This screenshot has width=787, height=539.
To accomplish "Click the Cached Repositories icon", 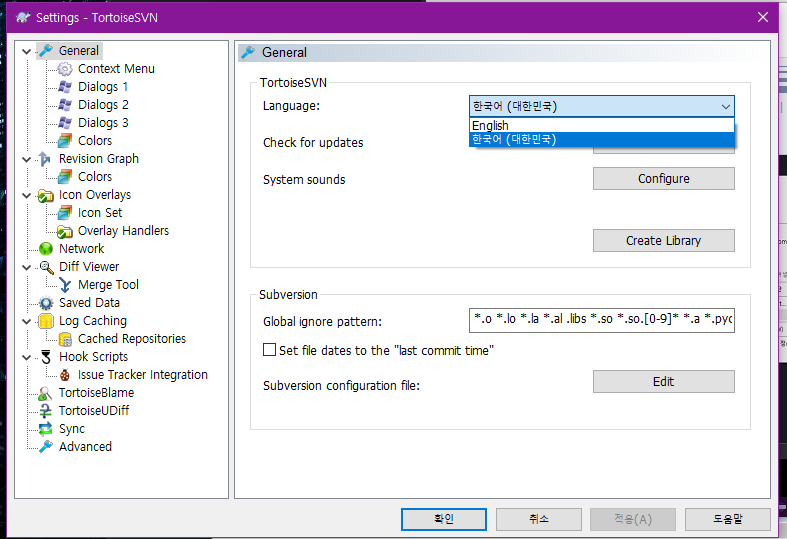I will coord(65,339).
